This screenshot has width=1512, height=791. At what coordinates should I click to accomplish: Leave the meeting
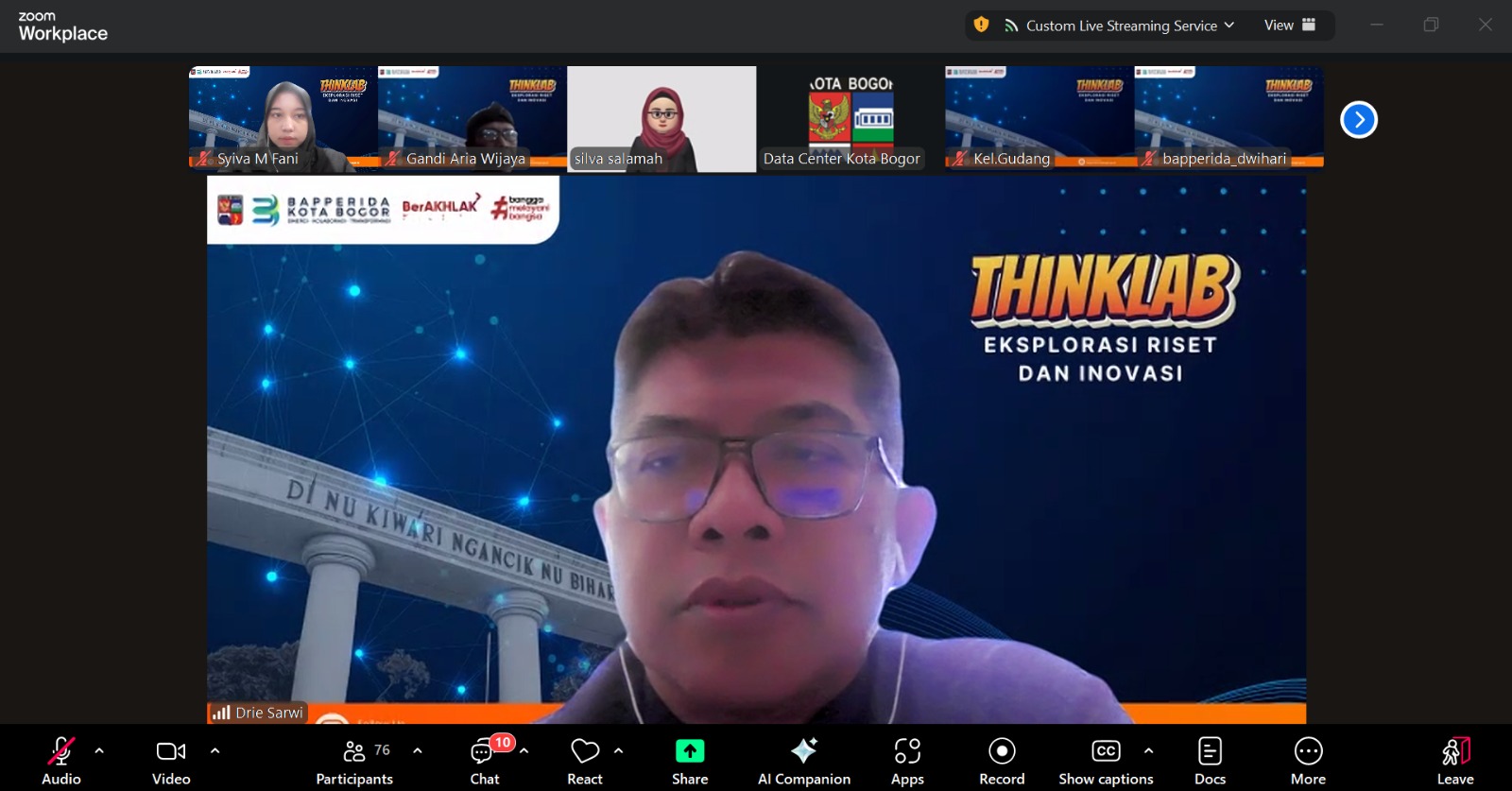point(1455,752)
